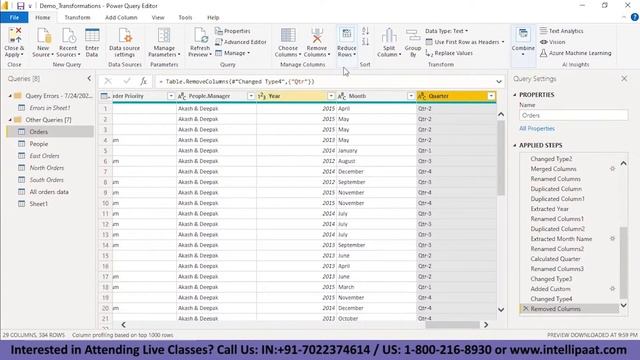The image size is (640, 360).
Task: Open Data source settings
Action: [x=124, y=36]
